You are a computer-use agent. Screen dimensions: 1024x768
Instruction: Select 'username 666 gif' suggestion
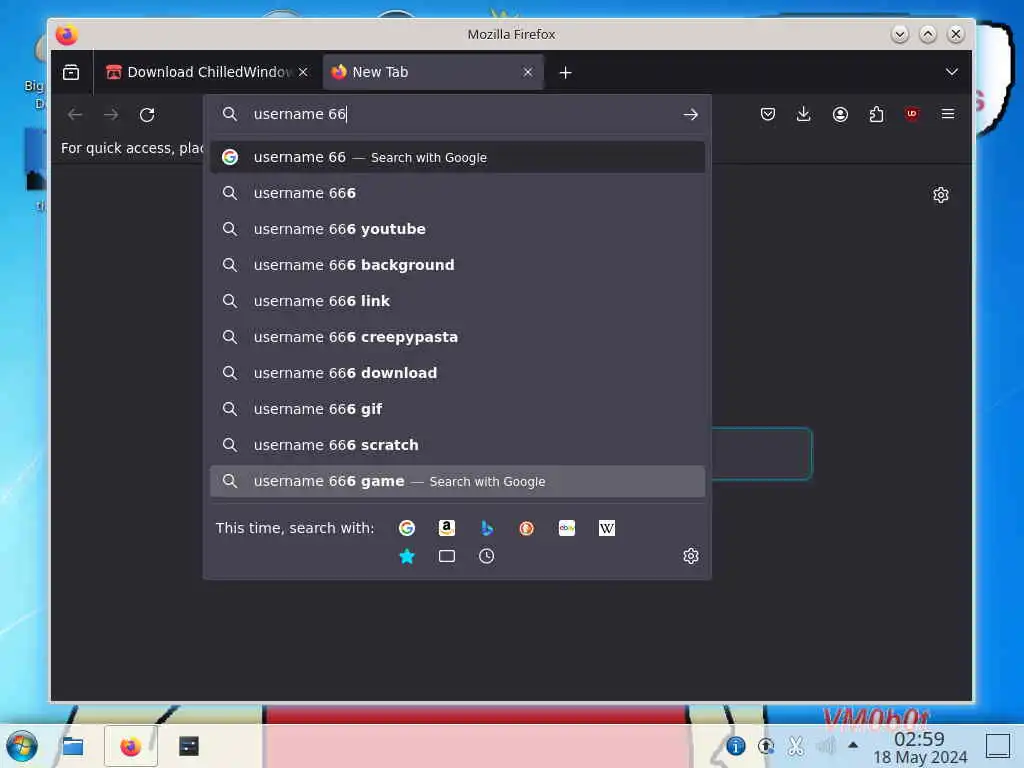click(457, 409)
